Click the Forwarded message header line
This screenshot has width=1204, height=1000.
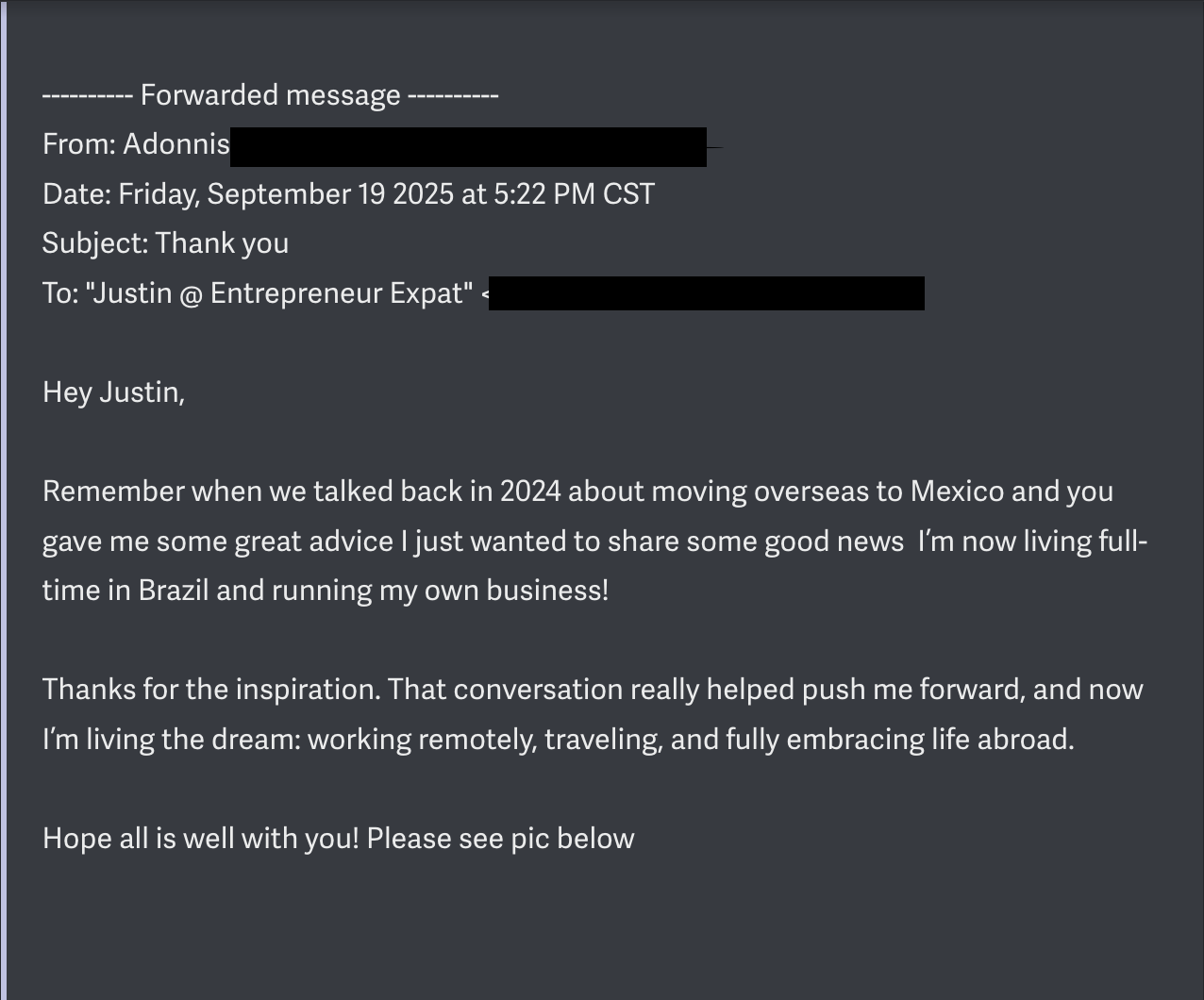tap(270, 95)
